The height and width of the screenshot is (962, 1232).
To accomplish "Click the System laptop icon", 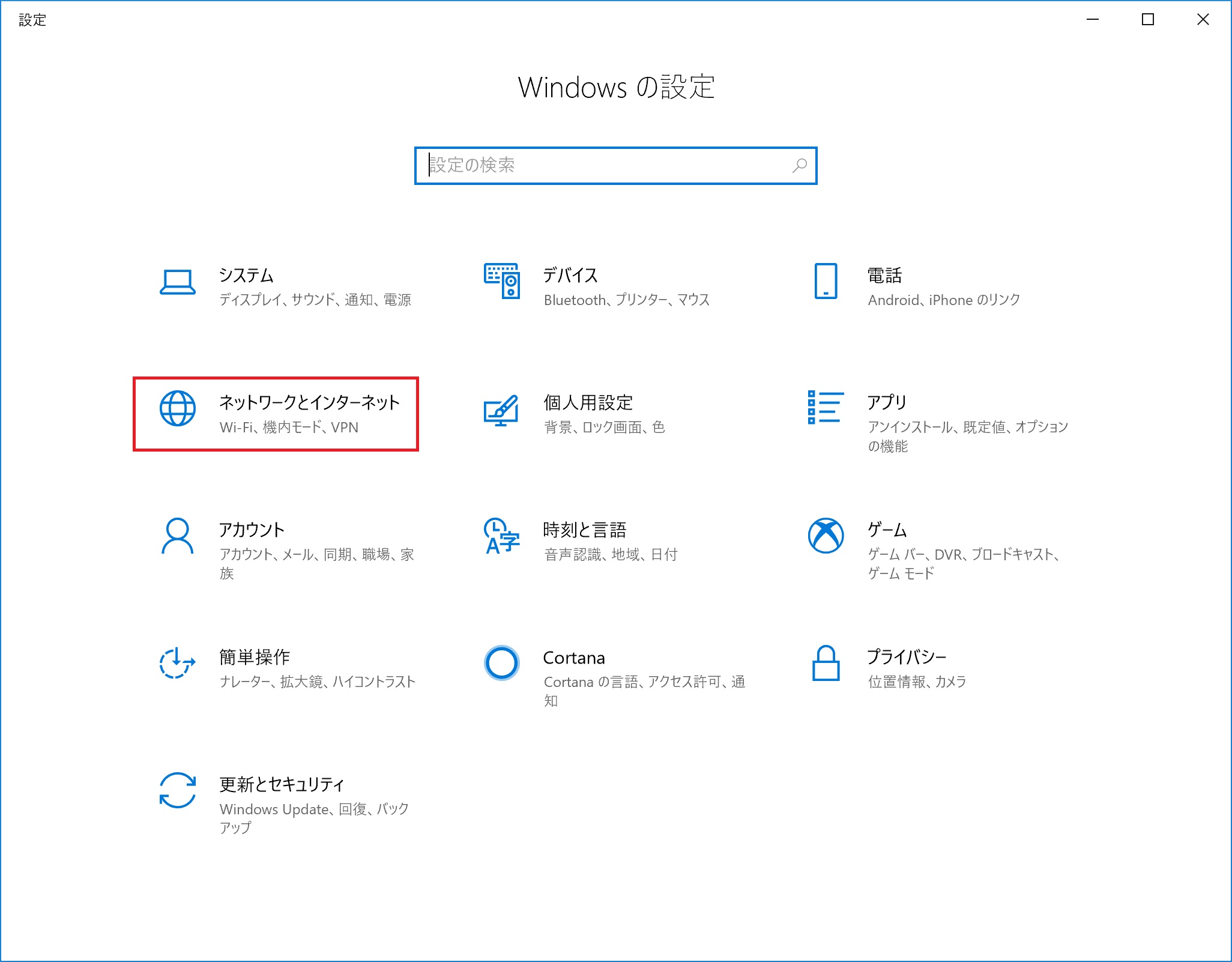I will (177, 282).
